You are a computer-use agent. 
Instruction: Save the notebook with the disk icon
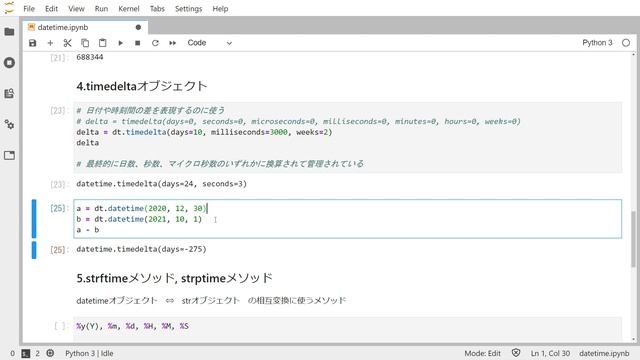pyautogui.click(x=33, y=43)
